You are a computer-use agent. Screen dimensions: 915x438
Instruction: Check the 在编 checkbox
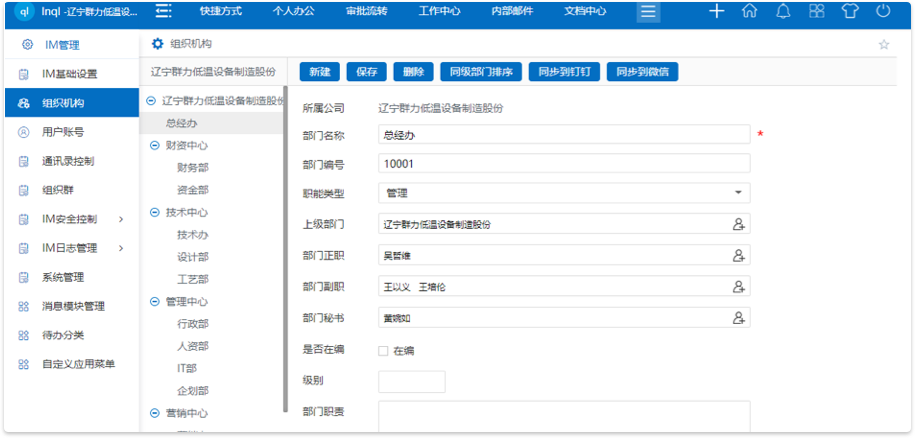(383, 351)
